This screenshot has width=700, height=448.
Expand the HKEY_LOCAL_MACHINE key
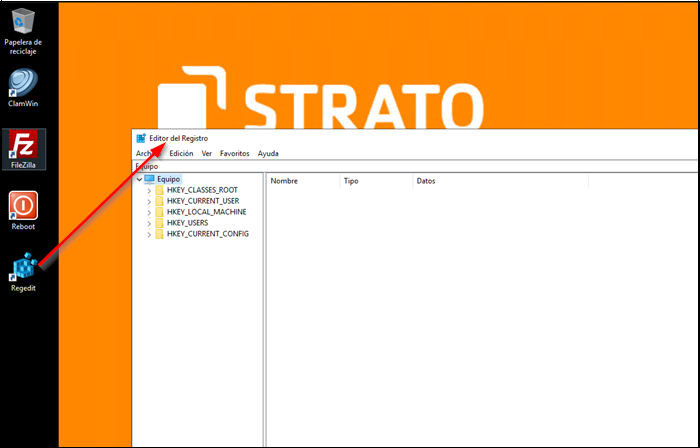coord(149,212)
